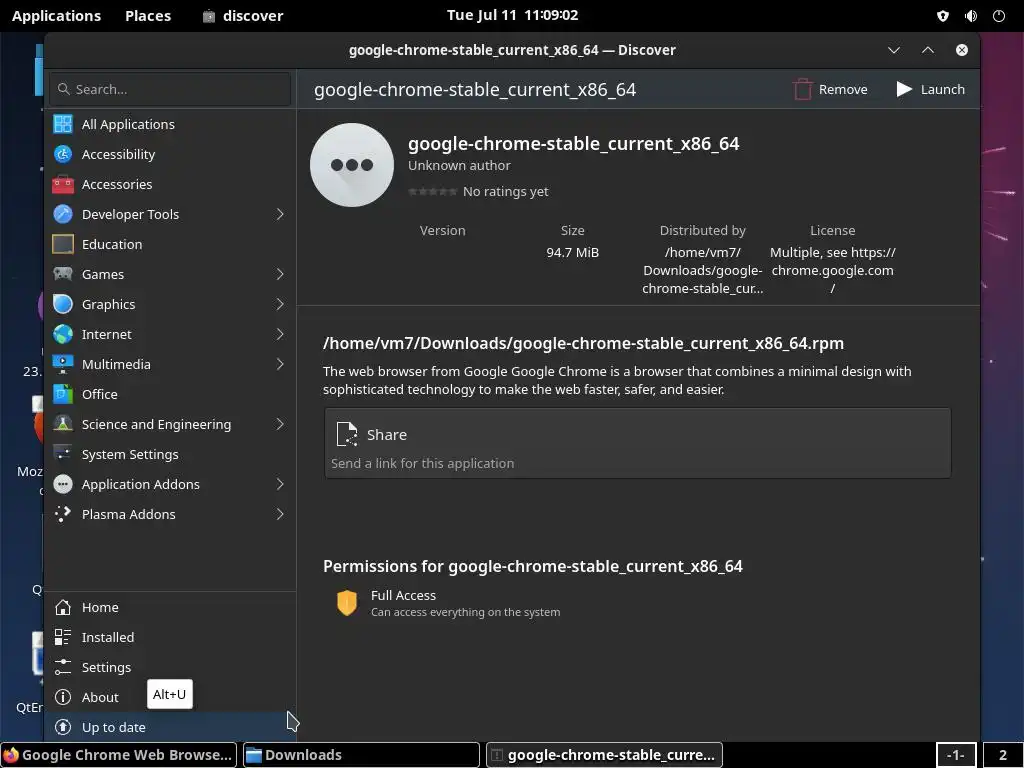Image resolution: width=1024 pixels, height=768 pixels.
Task: Click the volume icon in system tray
Action: pos(971,16)
